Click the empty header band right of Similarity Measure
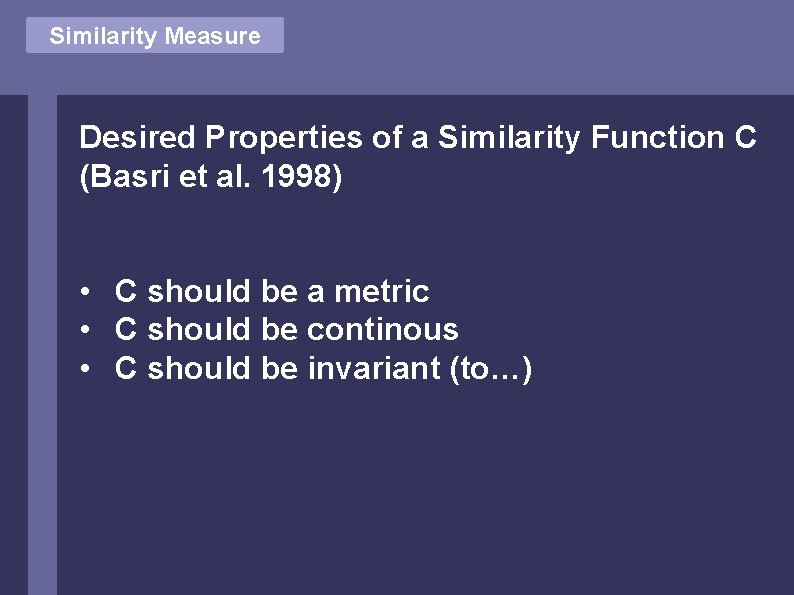This screenshot has width=794, height=595. tap(540, 45)
